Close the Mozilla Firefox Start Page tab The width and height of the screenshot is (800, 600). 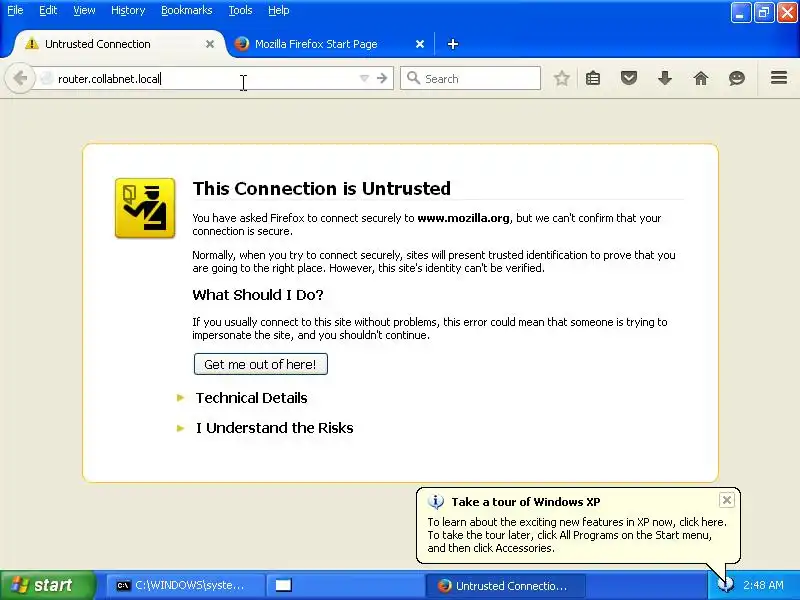click(x=419, y=44)
